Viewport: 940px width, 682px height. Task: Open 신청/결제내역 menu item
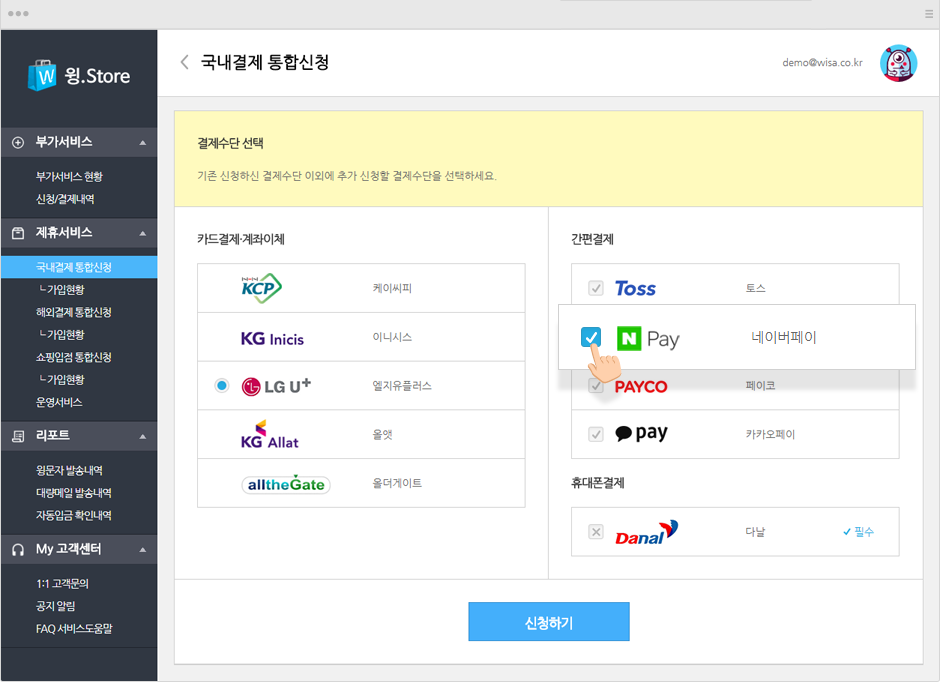tap(65, 199)
